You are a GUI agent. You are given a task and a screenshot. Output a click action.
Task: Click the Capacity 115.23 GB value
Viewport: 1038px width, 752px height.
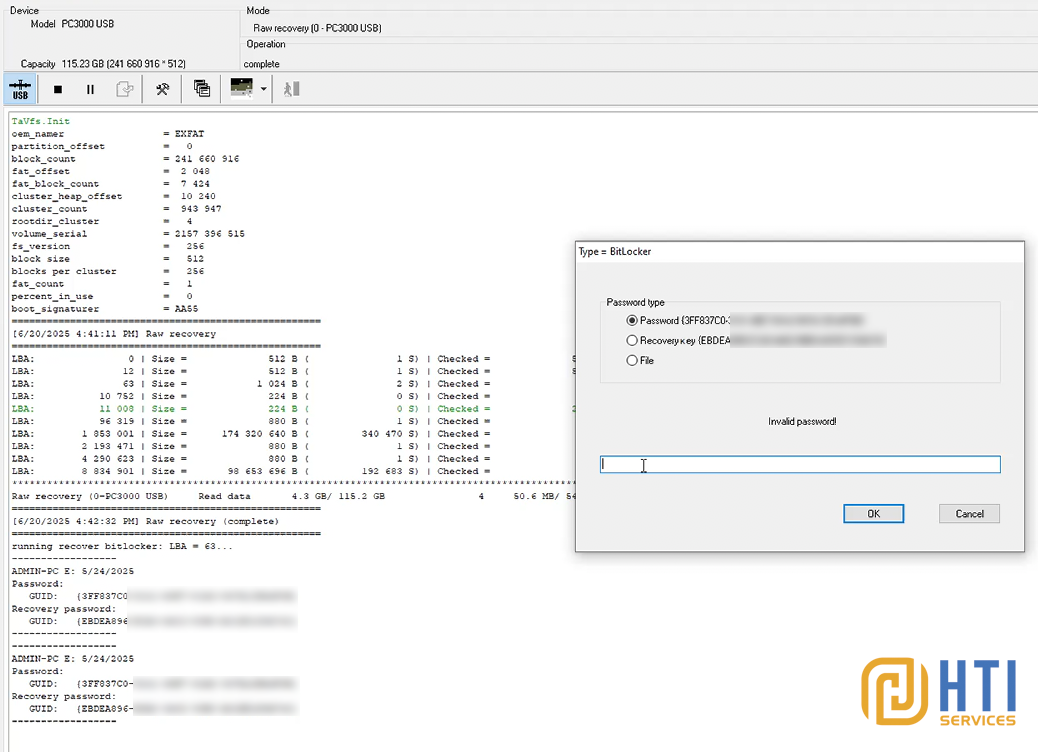coord(124,64)
